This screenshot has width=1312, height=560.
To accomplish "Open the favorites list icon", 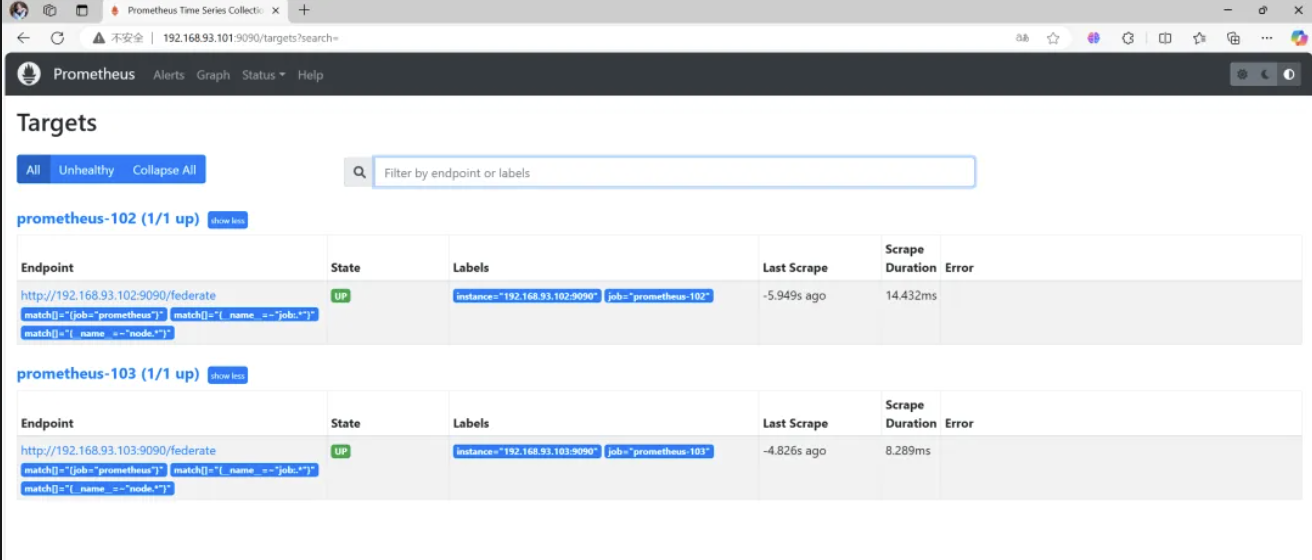I will click(x=1199, y=38).
